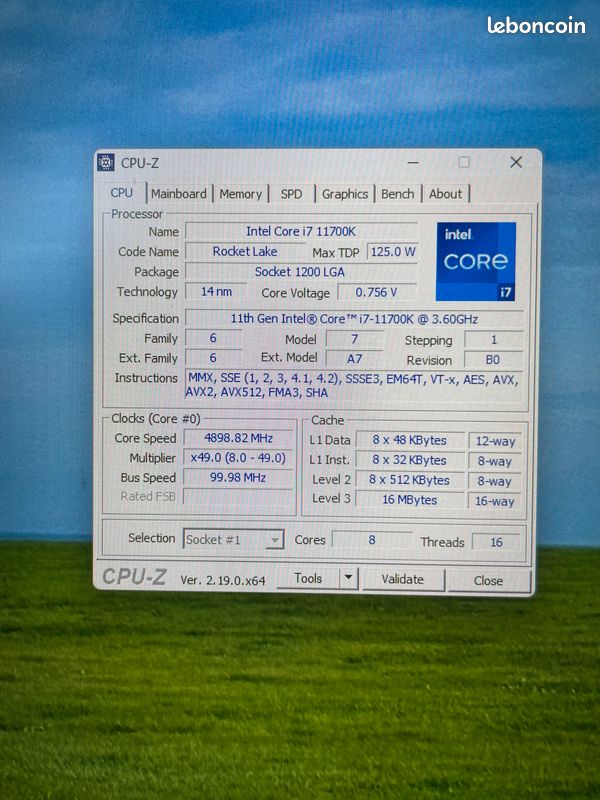The width and height of the screenshot is (600, 800).
Task: Click the Bus Speed value 99.98 MHz
Action: tap(238, 478)
